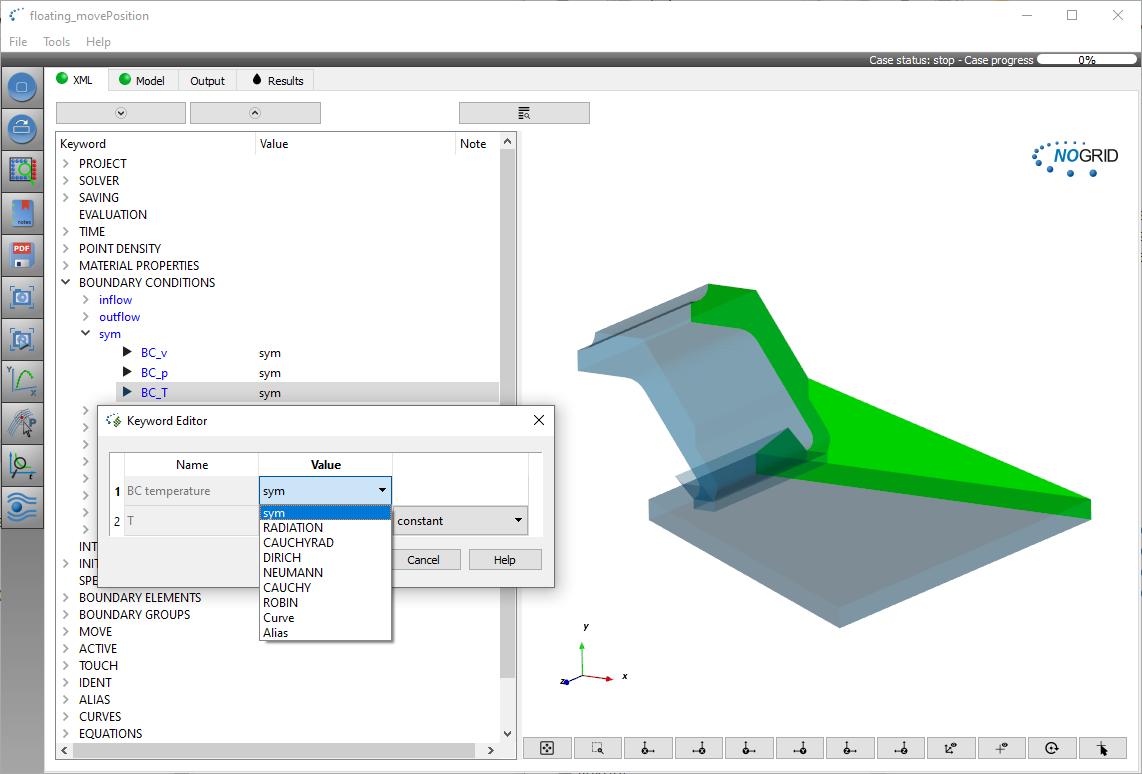Image resolution: width=1142 pixels, height=774 pixels.
Task: Click the zoom-to-region view button
Action: point(598,748)
